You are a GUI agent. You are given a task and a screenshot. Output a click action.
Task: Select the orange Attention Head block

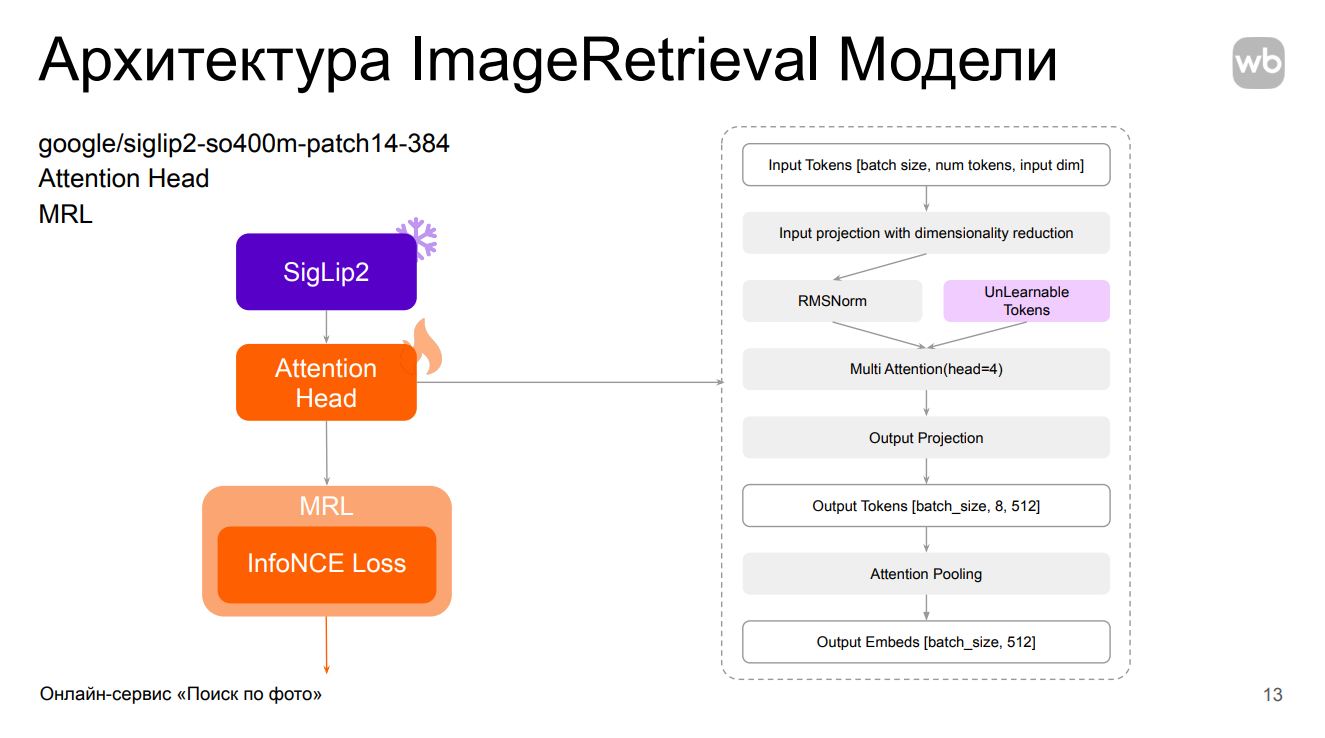click(326, 383)
